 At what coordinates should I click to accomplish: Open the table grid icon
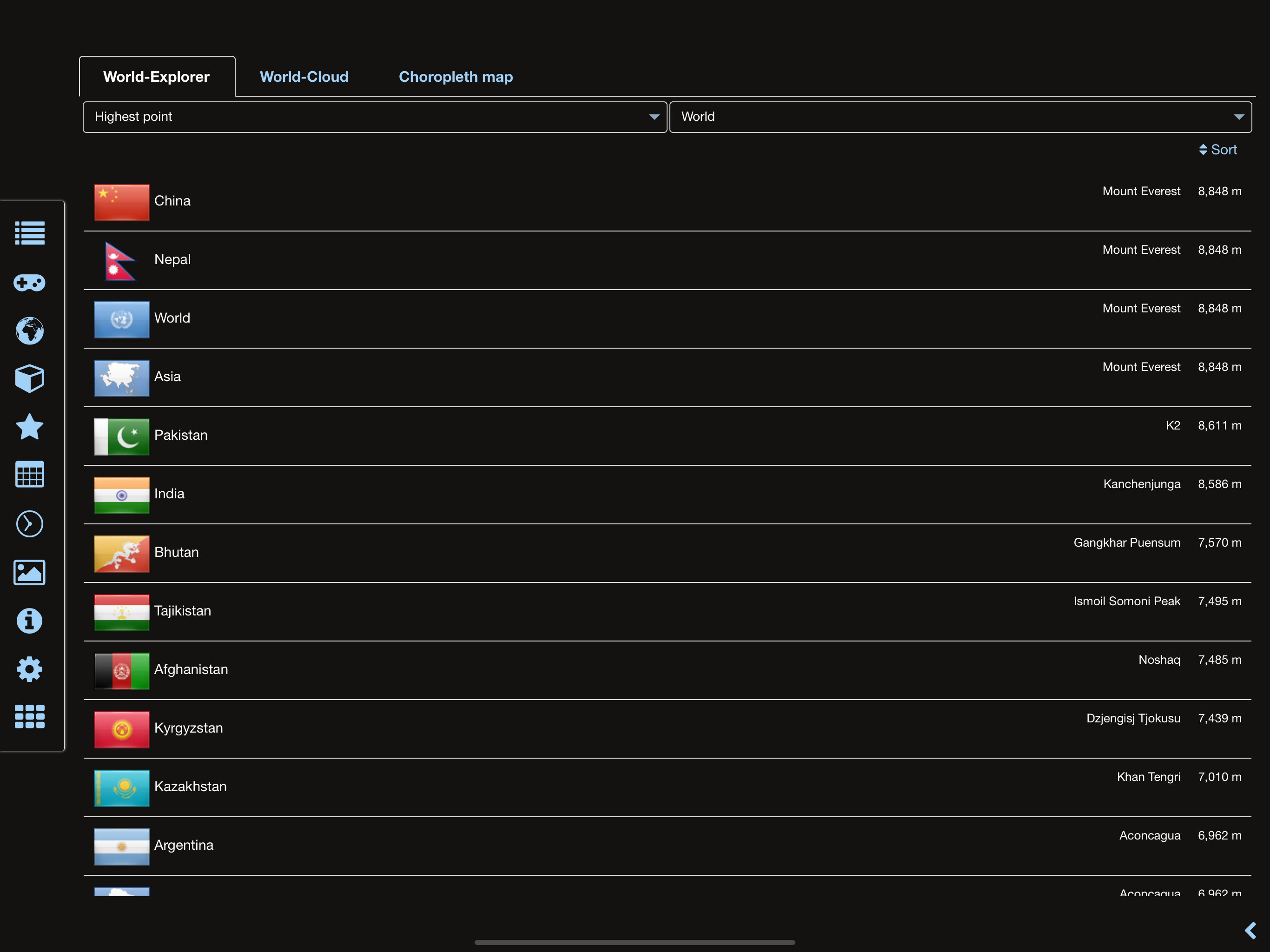(x=29, y=475)
